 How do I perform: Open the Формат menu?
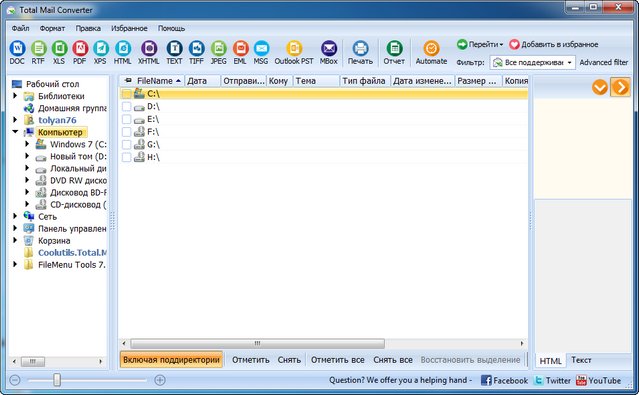(x=52, y=28)
